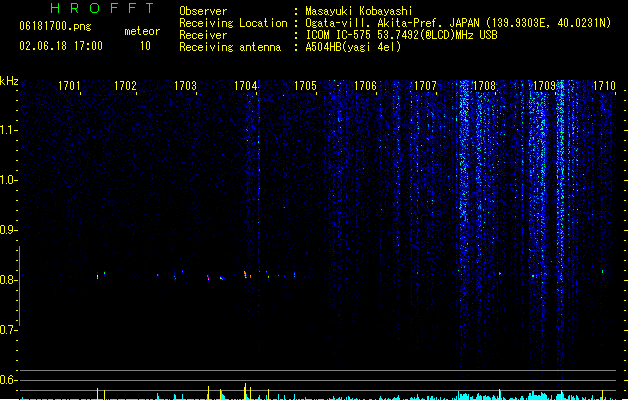This screenshot has width=629, height=400.
Task: Click the 1.0 kHz axis label
Action: coord(8,180)
